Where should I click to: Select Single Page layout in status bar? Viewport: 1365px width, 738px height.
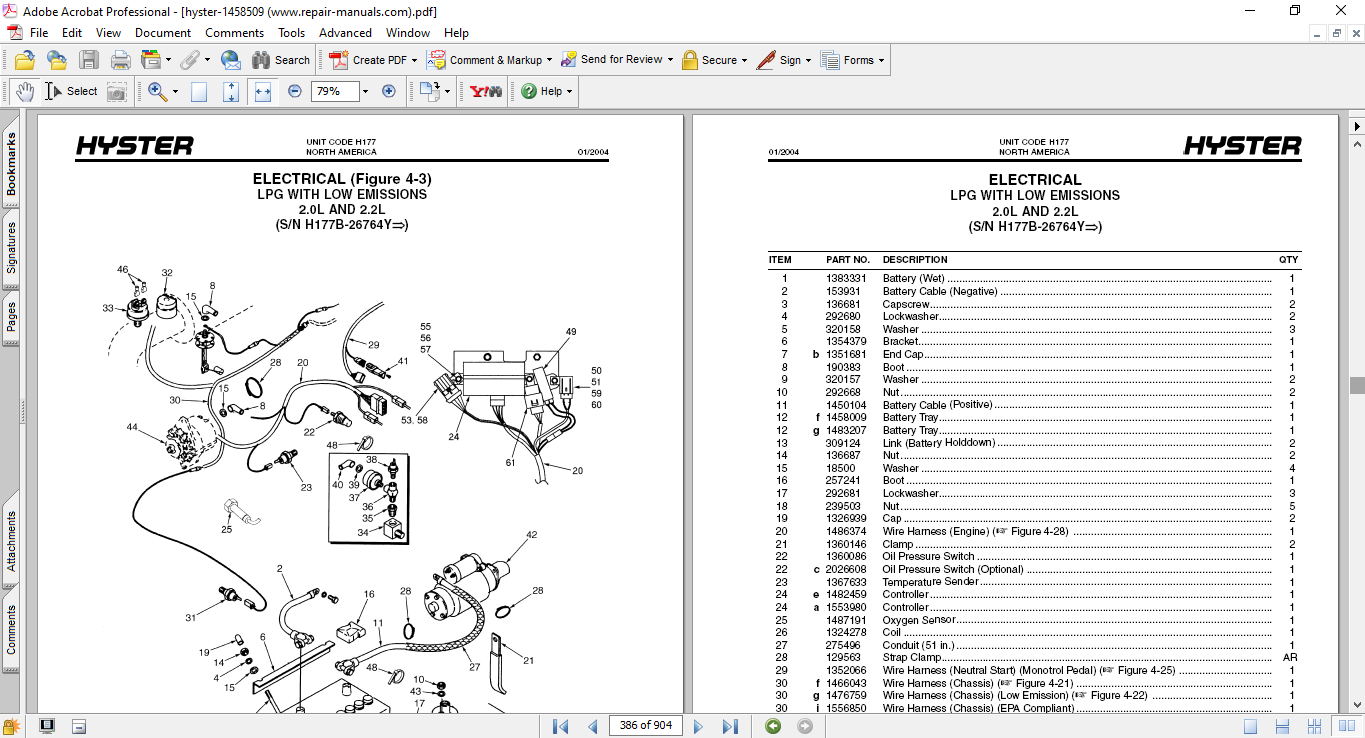pos(1250,726)
